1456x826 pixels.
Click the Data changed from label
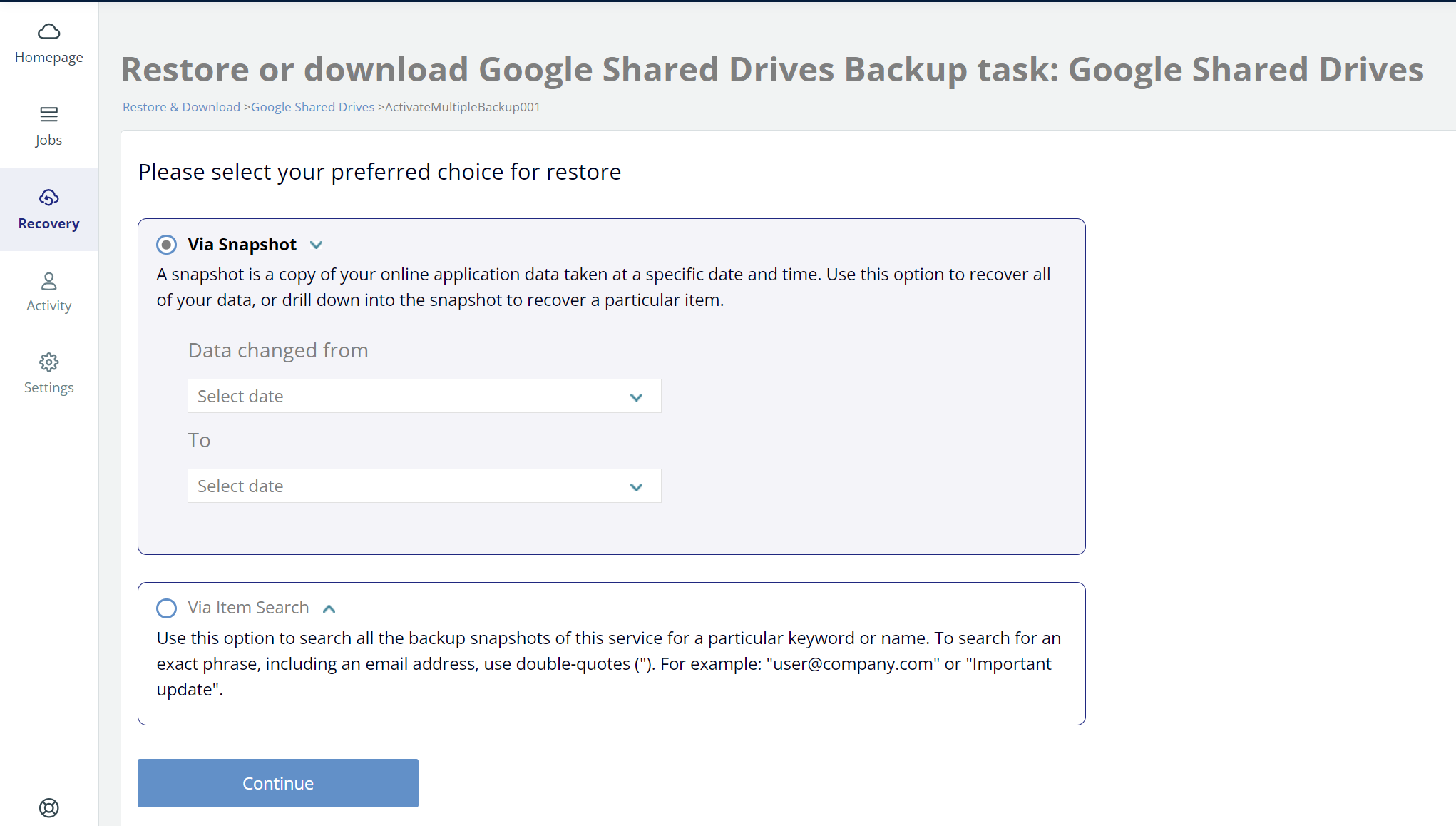278,350
